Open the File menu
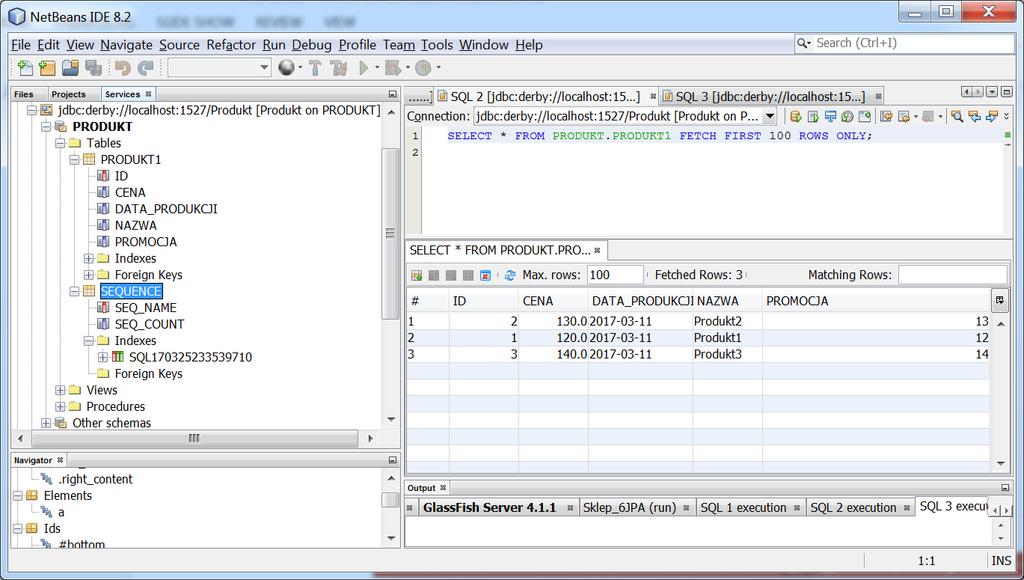Screen dimensions: 1024x580 21,45
